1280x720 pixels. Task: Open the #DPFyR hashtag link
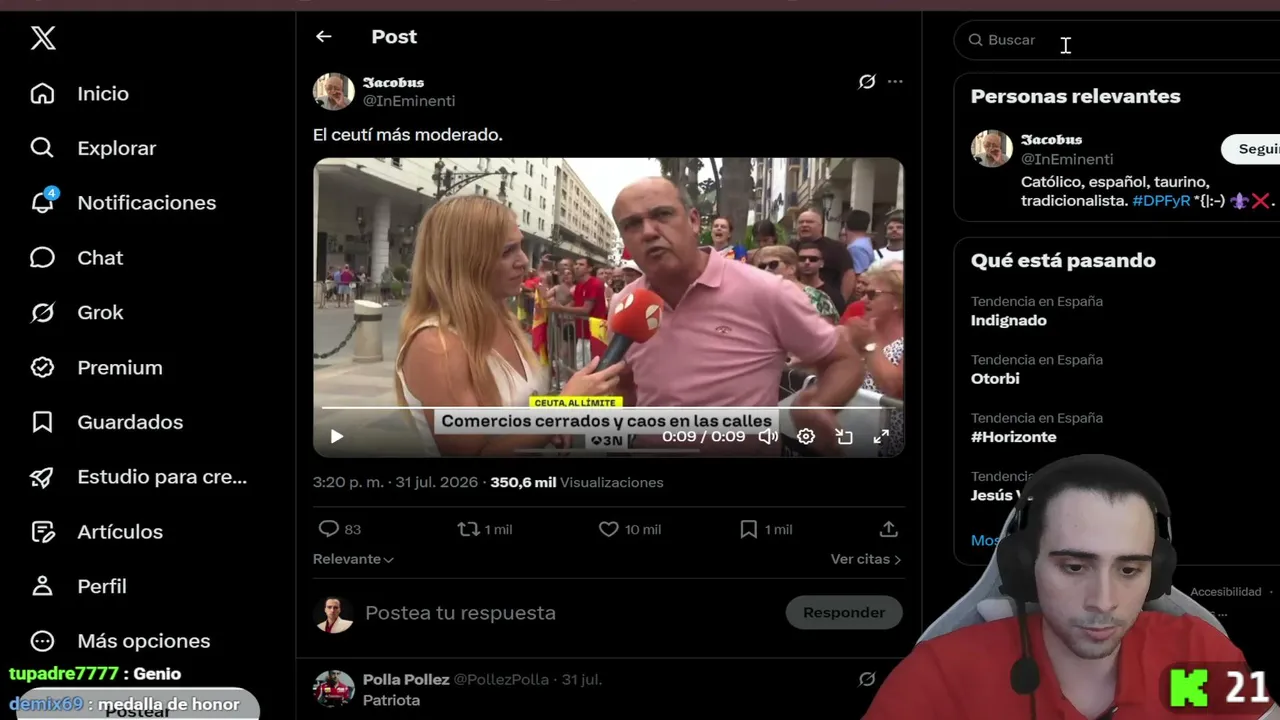[1161, 201]
